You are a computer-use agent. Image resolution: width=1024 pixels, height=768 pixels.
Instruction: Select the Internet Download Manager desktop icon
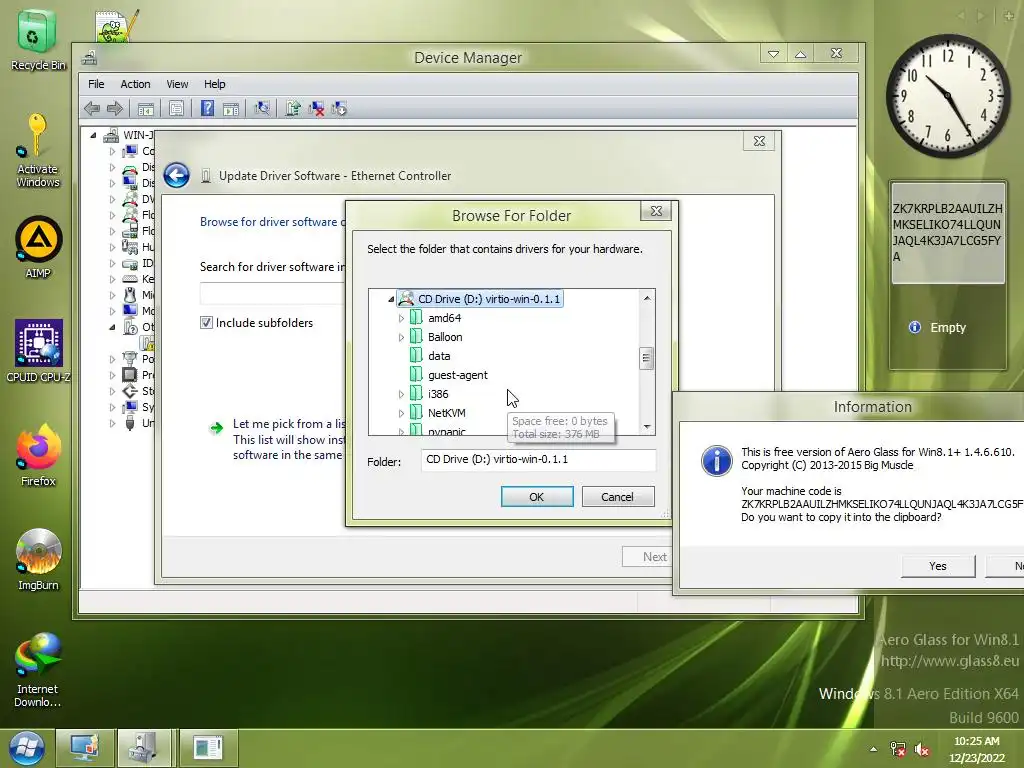(x=38, y=669)
